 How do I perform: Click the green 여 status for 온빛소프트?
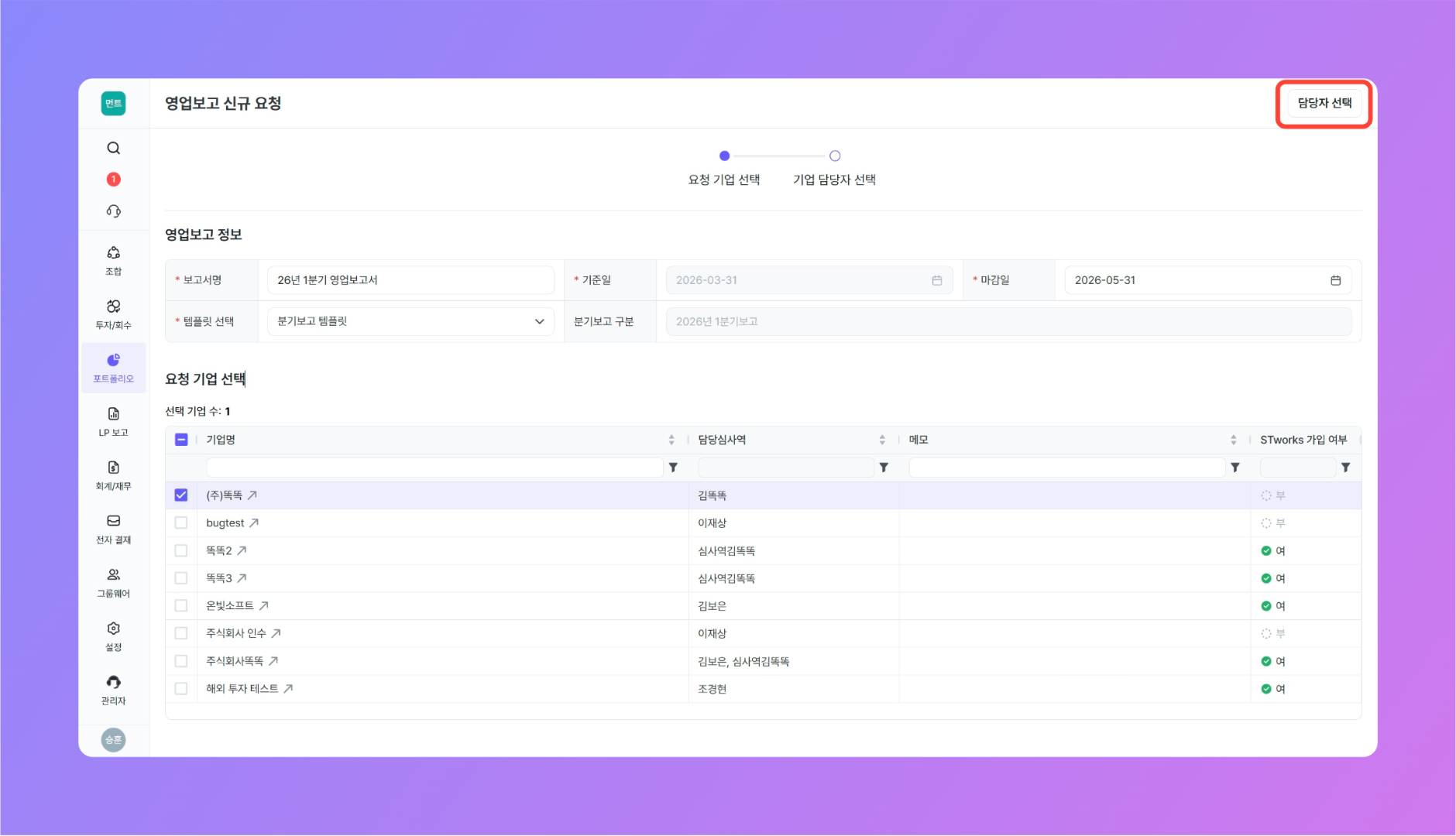coord(1273,606)
